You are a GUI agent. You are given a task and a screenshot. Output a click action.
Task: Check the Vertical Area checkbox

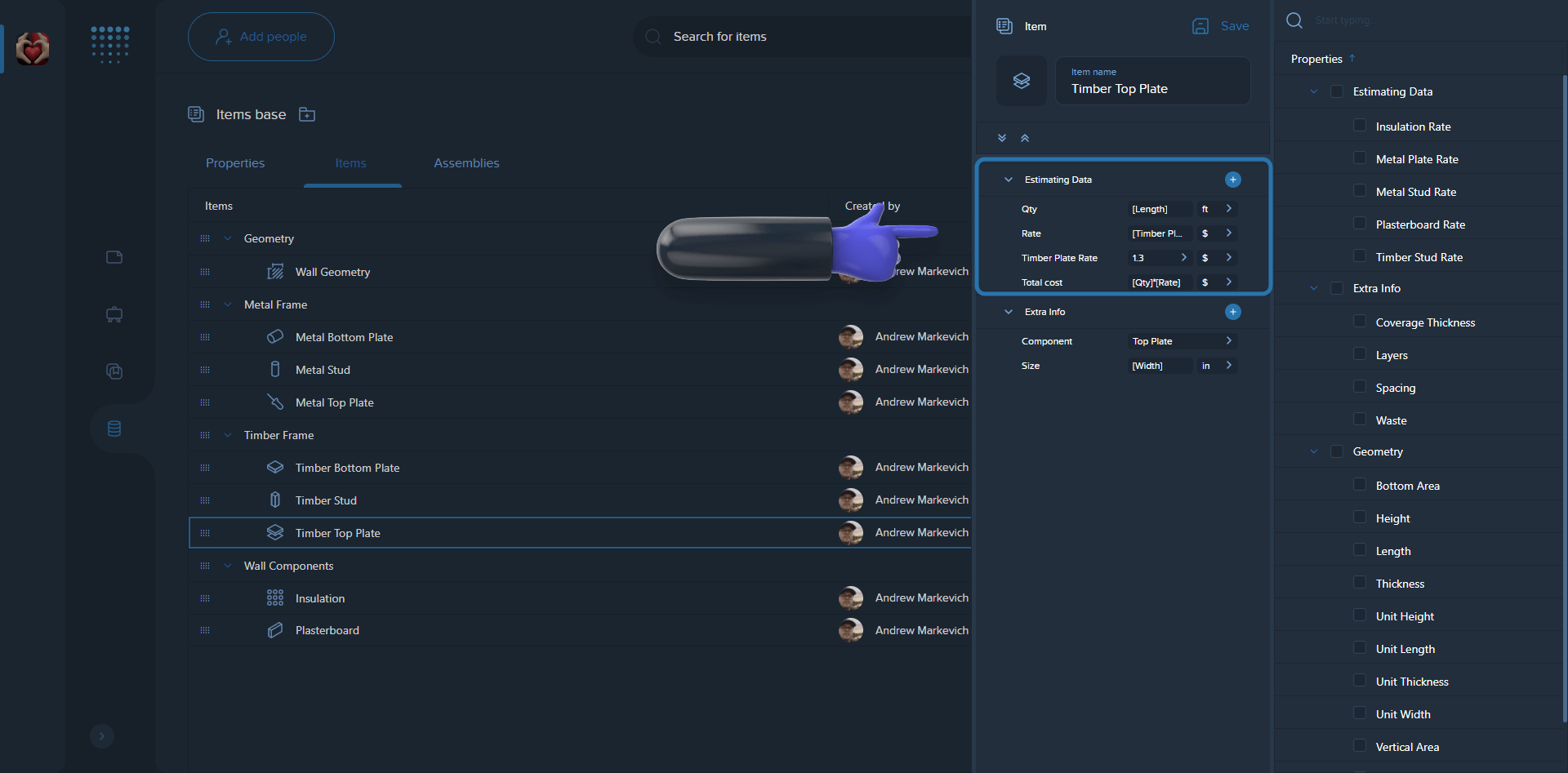(x=1360, y=745)
